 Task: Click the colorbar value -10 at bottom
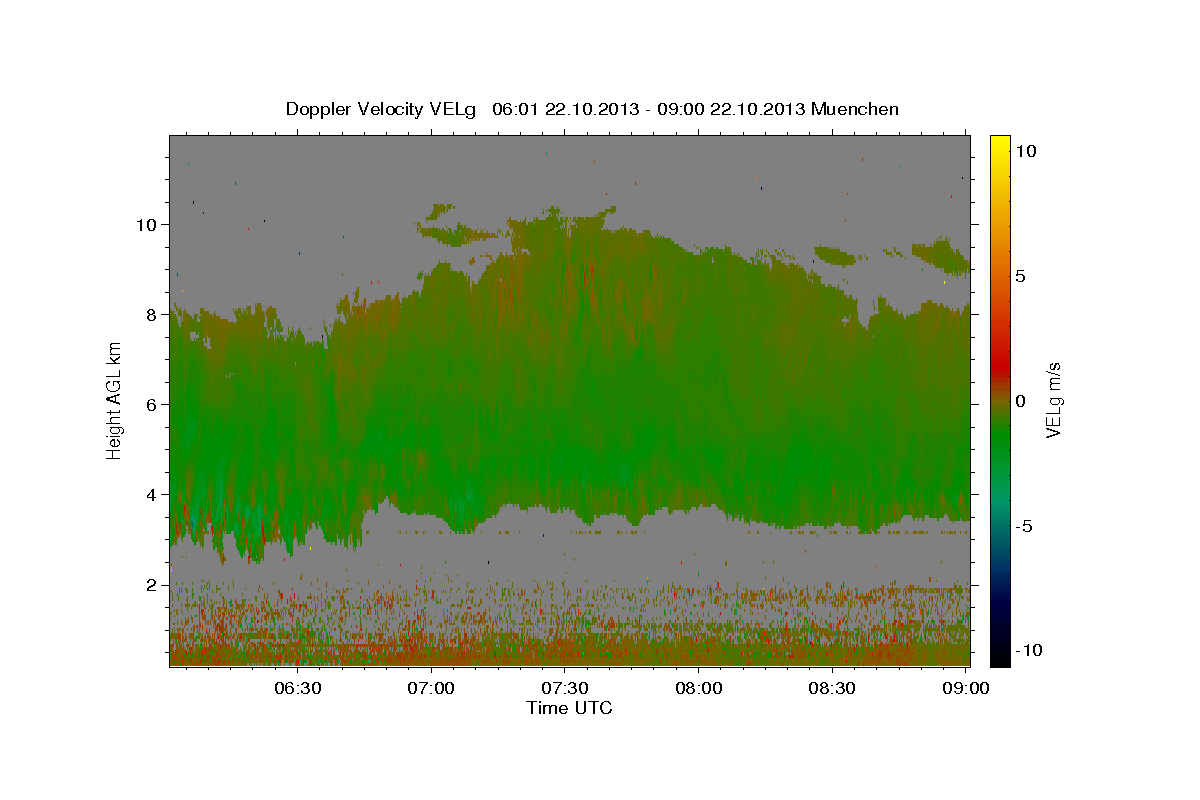(1029, 650)
